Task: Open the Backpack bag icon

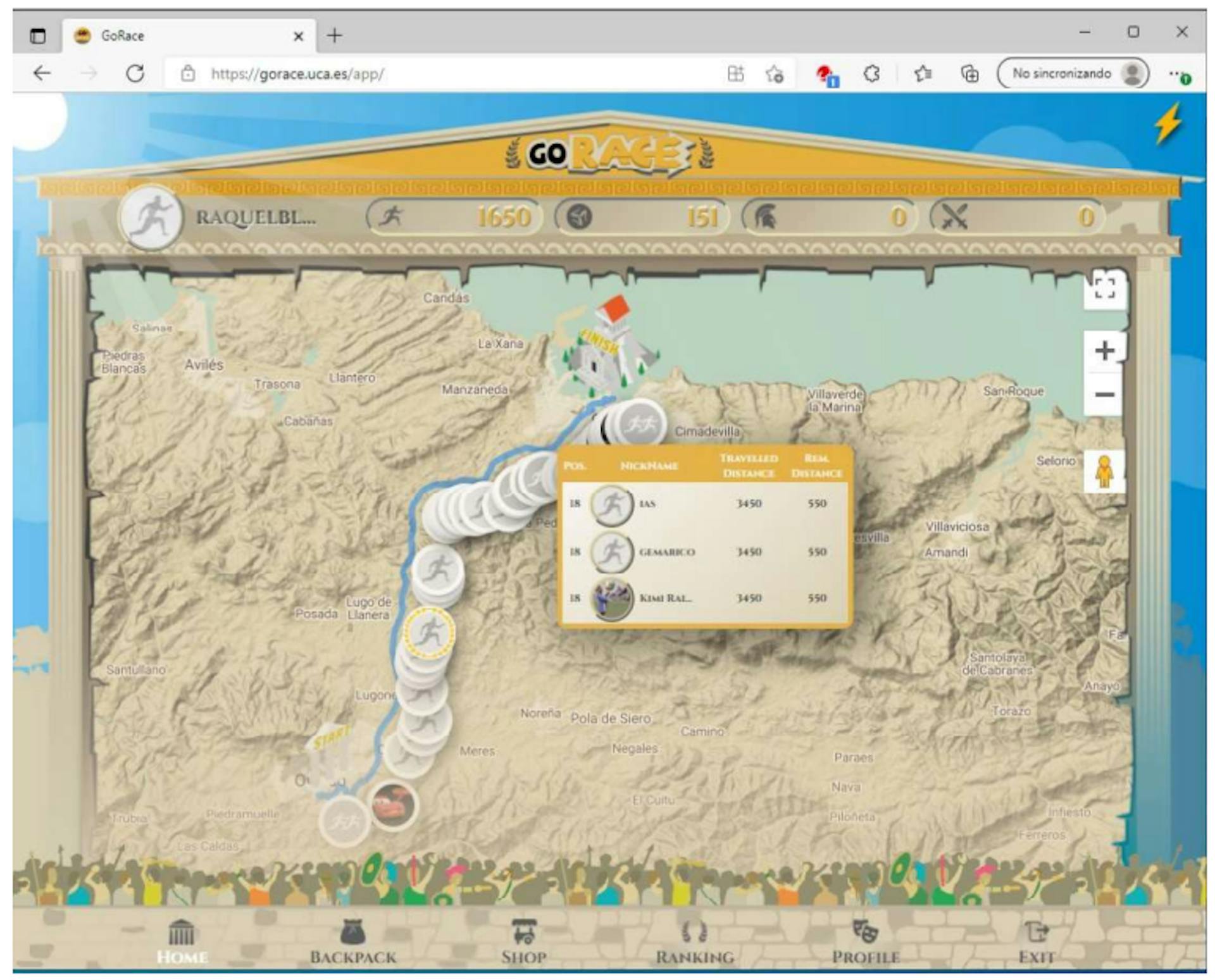Action: (352, 931)
